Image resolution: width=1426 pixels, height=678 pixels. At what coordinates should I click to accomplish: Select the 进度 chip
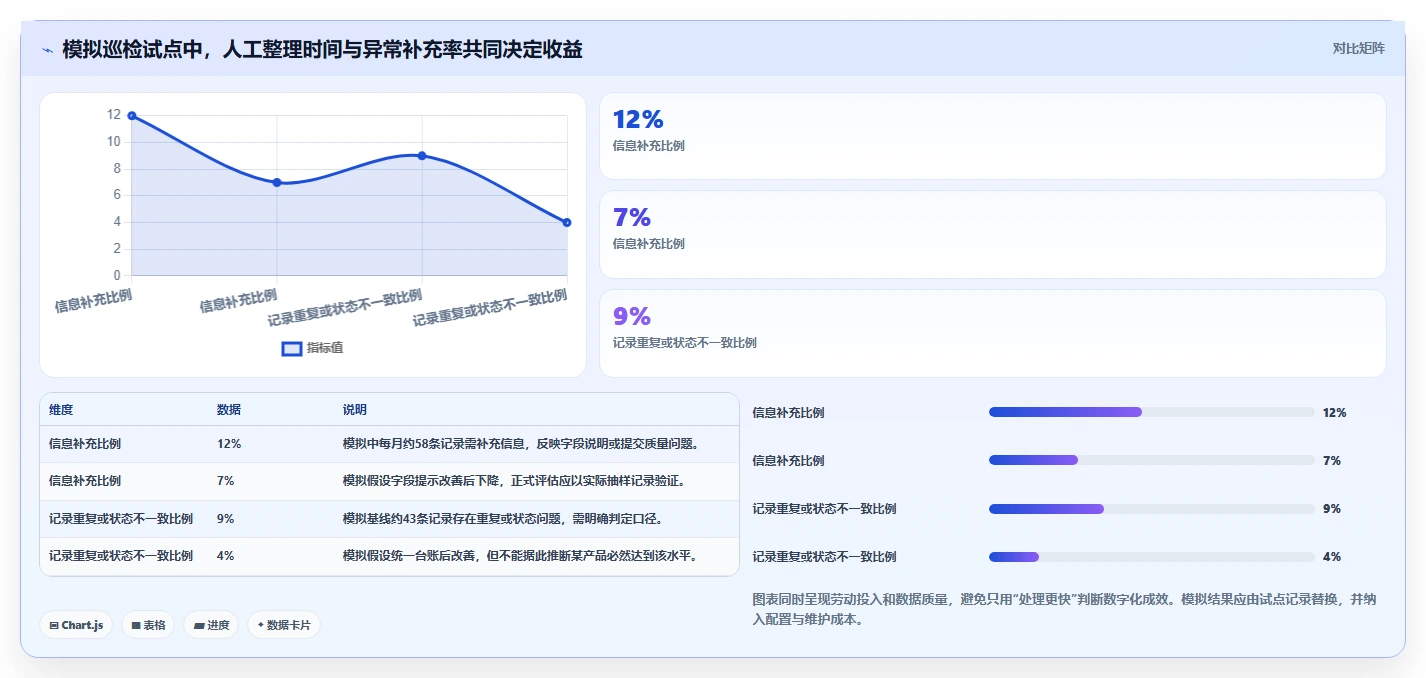(x=211, y=625)
